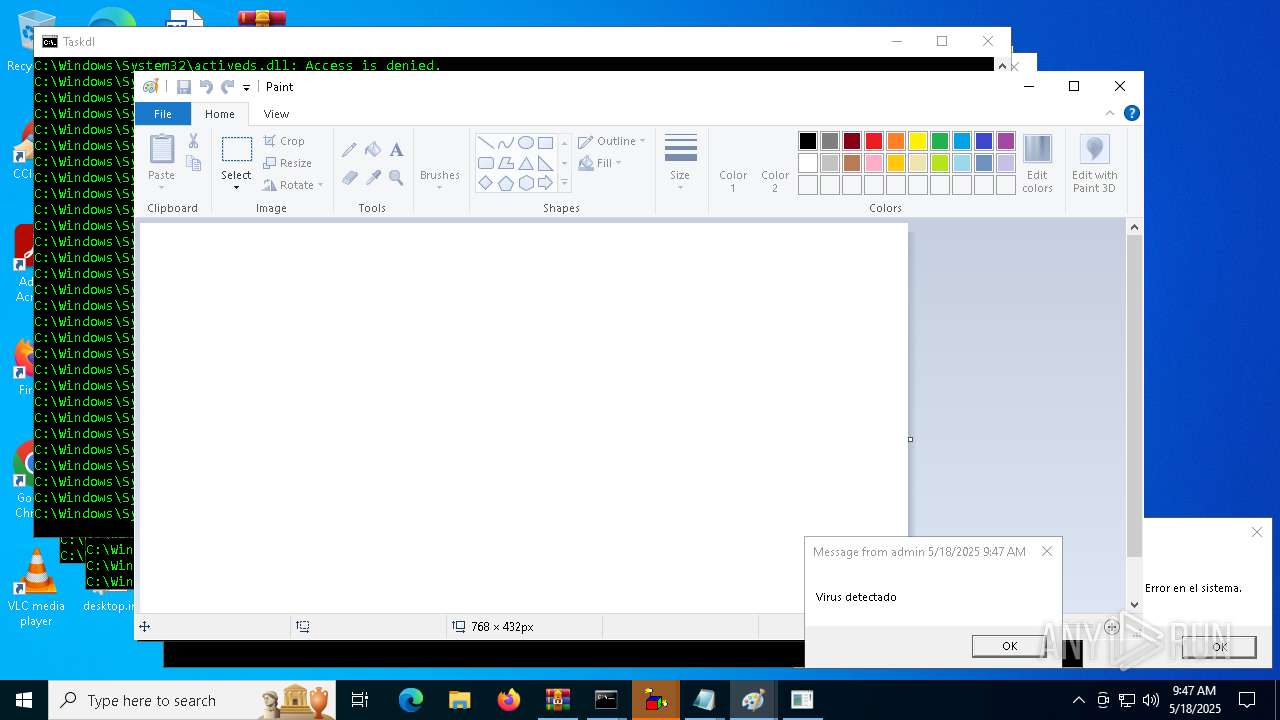Close the Message from admin dialog
Viewport: 1280px width, 720px height.
1047,551
